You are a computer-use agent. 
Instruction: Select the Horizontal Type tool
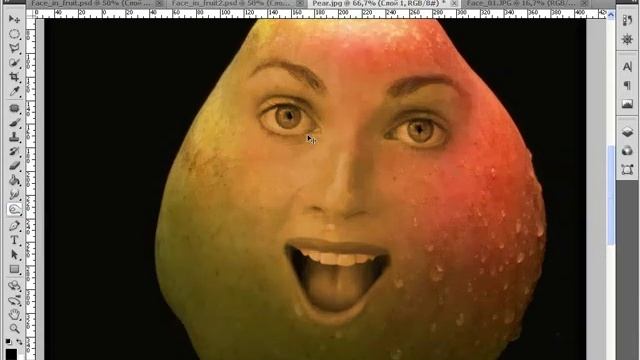(14, 240)
